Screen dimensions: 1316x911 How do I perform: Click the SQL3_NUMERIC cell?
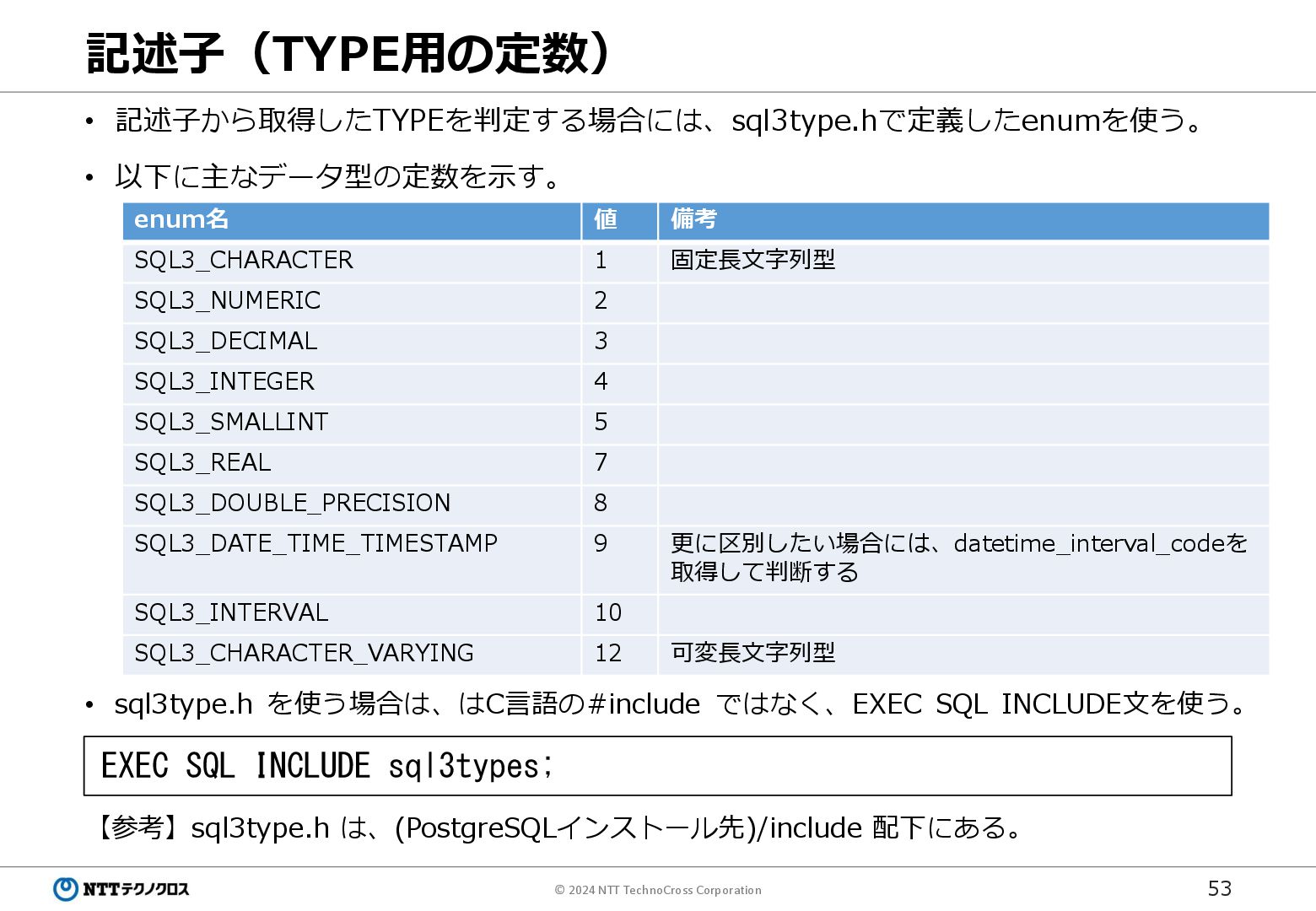click(x=352, y=302)
